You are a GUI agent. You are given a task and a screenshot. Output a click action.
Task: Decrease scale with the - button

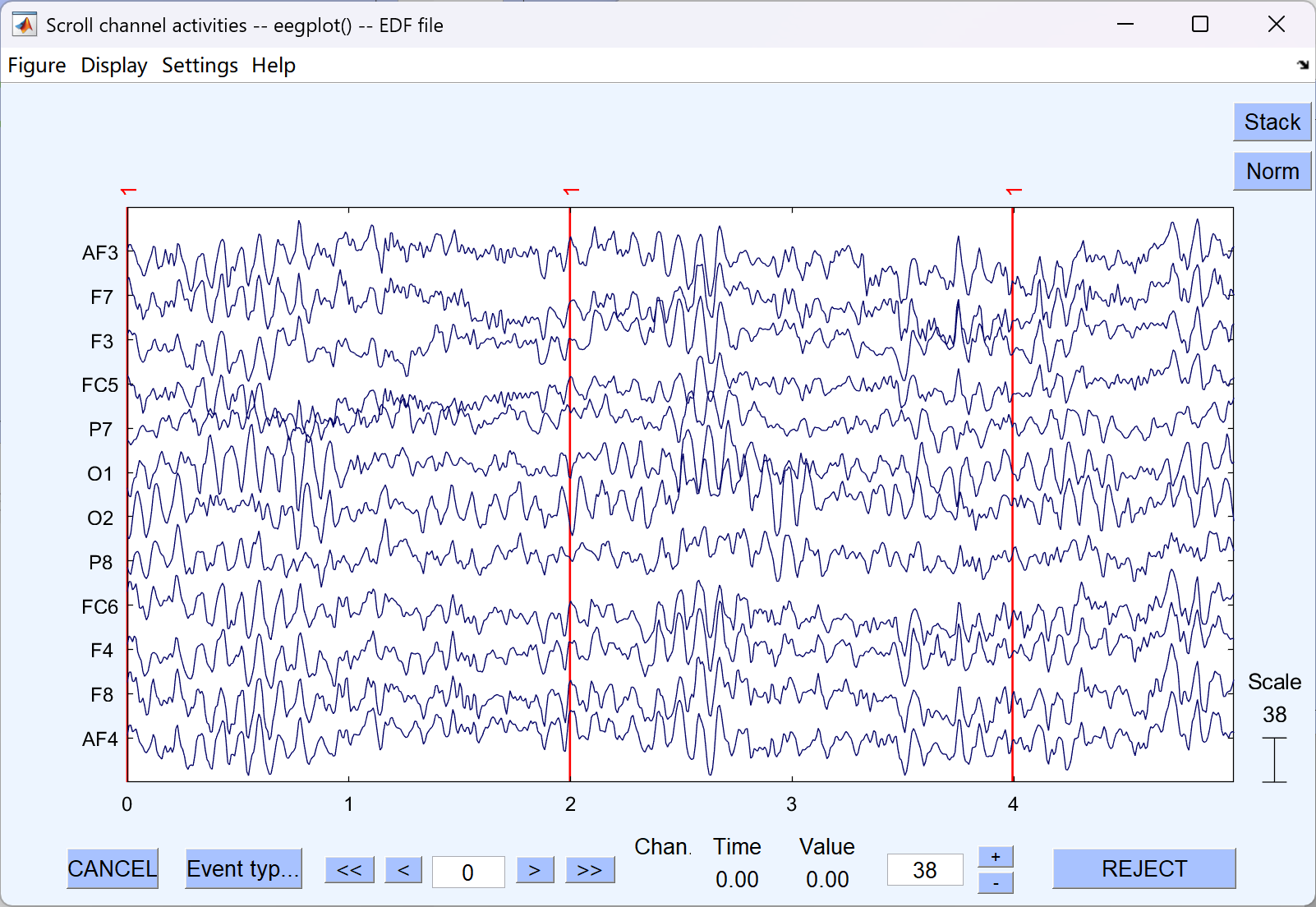(x=996, y=882)
